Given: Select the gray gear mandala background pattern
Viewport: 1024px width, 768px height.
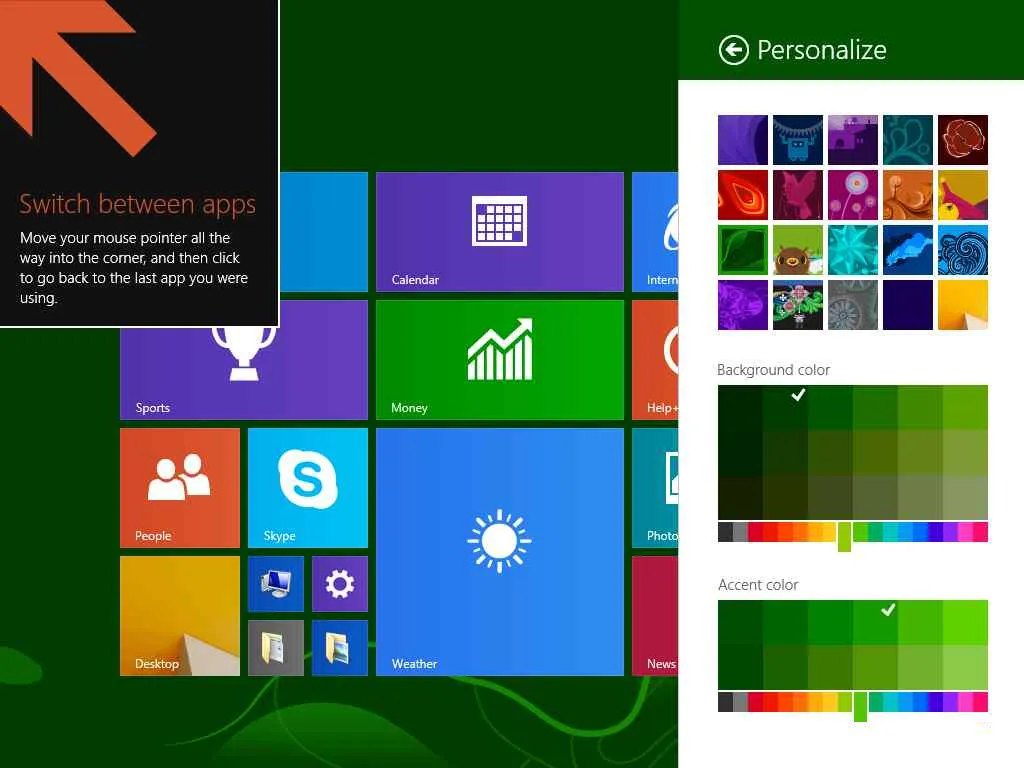Looking at the screenshot, I should [853, 305].
